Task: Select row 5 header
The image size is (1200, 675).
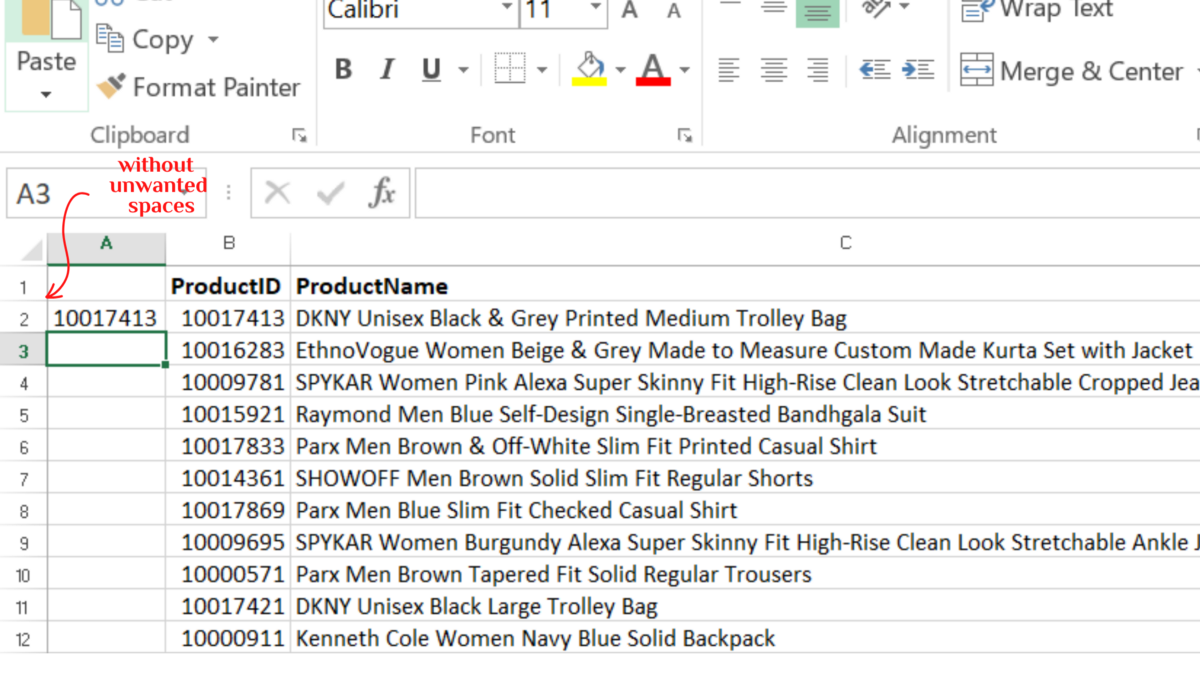Action: coord(24,415)
